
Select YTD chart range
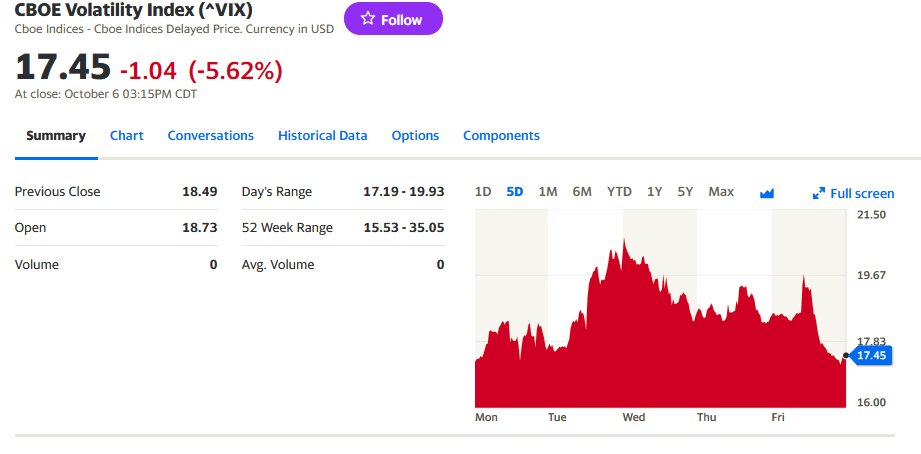pos(619,191)
